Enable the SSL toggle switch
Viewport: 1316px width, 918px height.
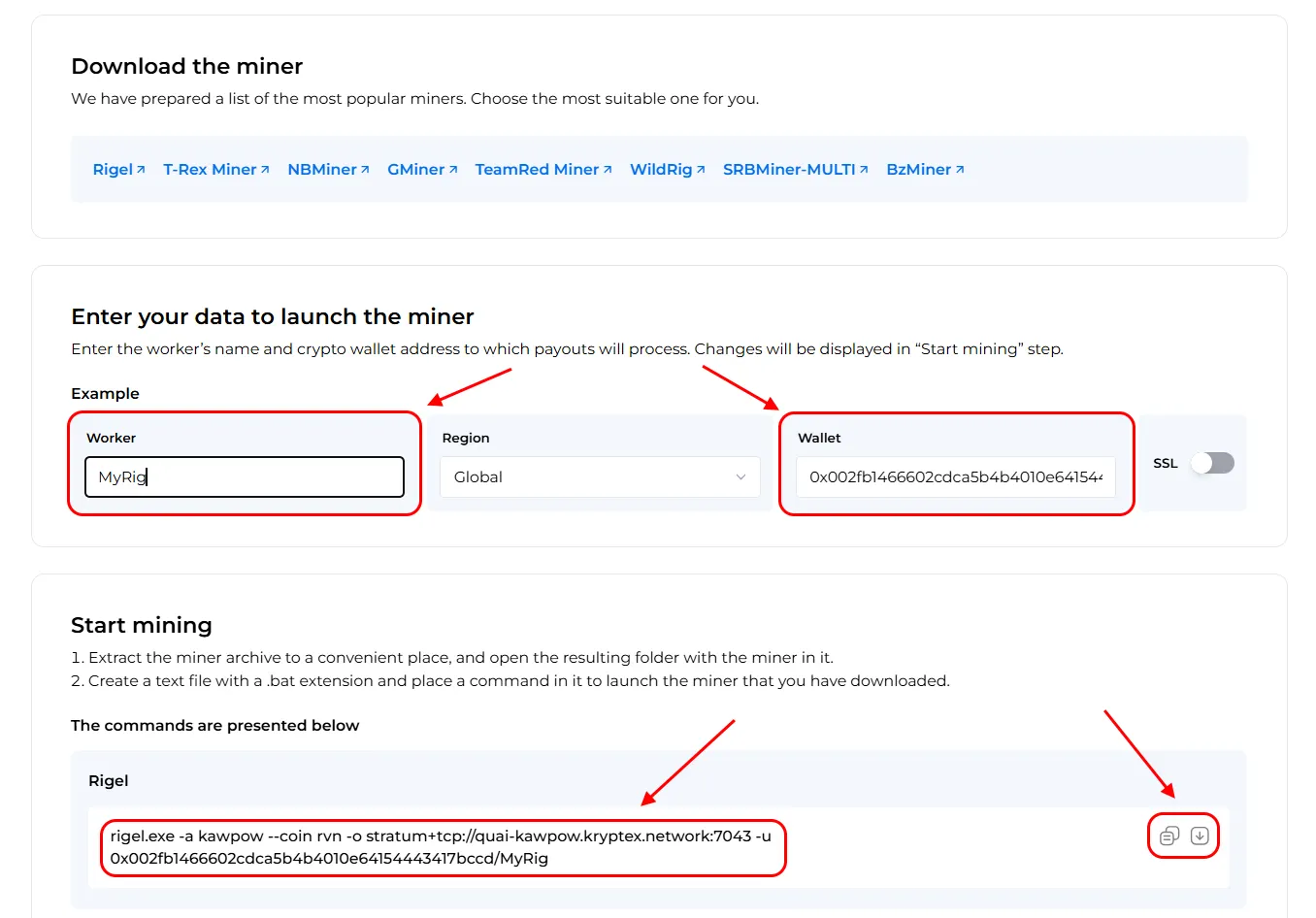pyautogui.click(x=1212, y=463)
